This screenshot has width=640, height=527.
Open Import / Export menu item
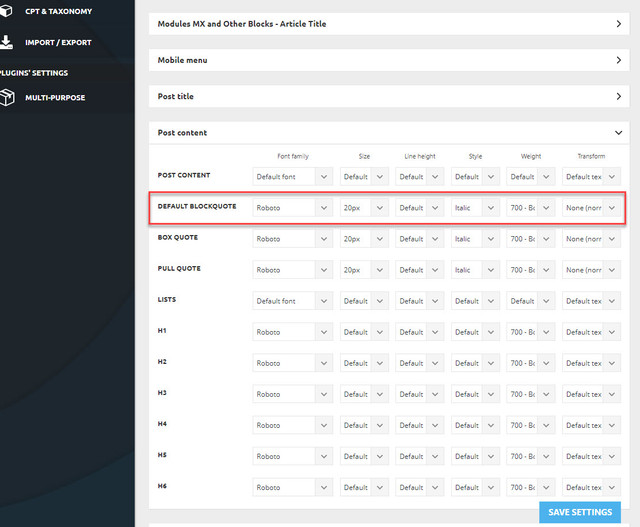[58, 42]
